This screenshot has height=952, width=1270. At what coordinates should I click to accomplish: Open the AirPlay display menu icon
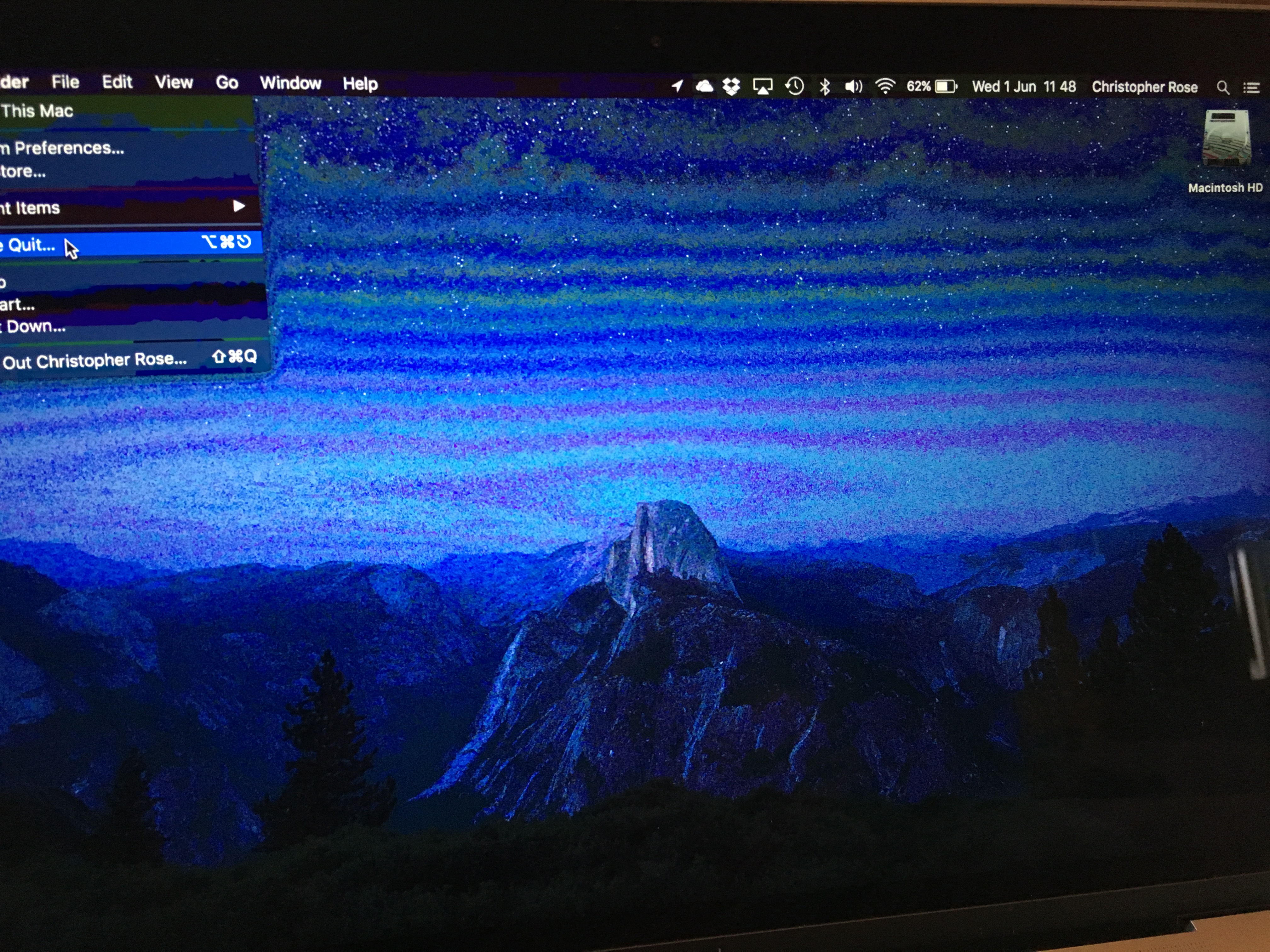tap(763, 87)
